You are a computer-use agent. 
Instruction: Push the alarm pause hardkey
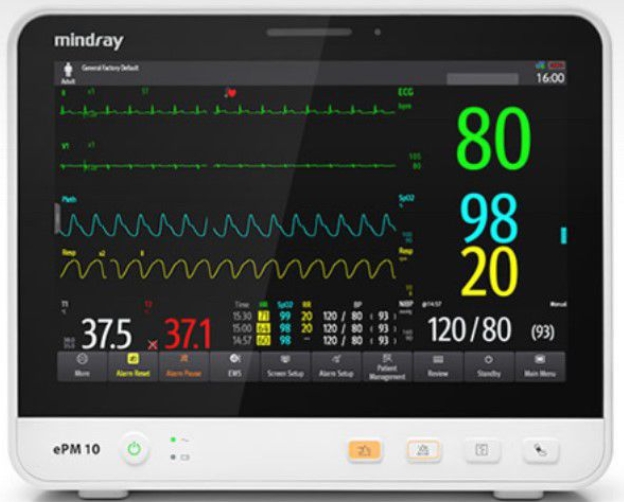pyautogui.click(x=423, y=451)
